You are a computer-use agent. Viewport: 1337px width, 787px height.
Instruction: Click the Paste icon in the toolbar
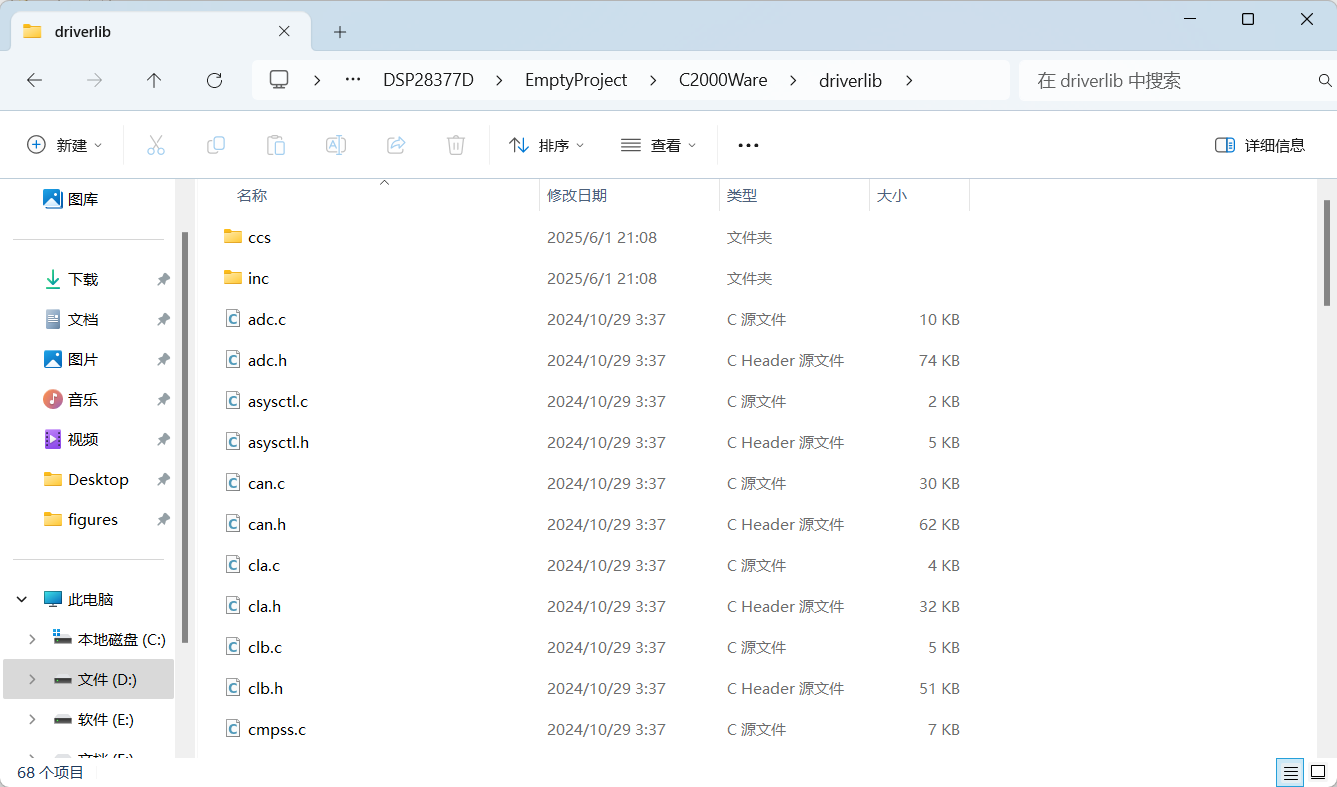(x=276, y=144)
